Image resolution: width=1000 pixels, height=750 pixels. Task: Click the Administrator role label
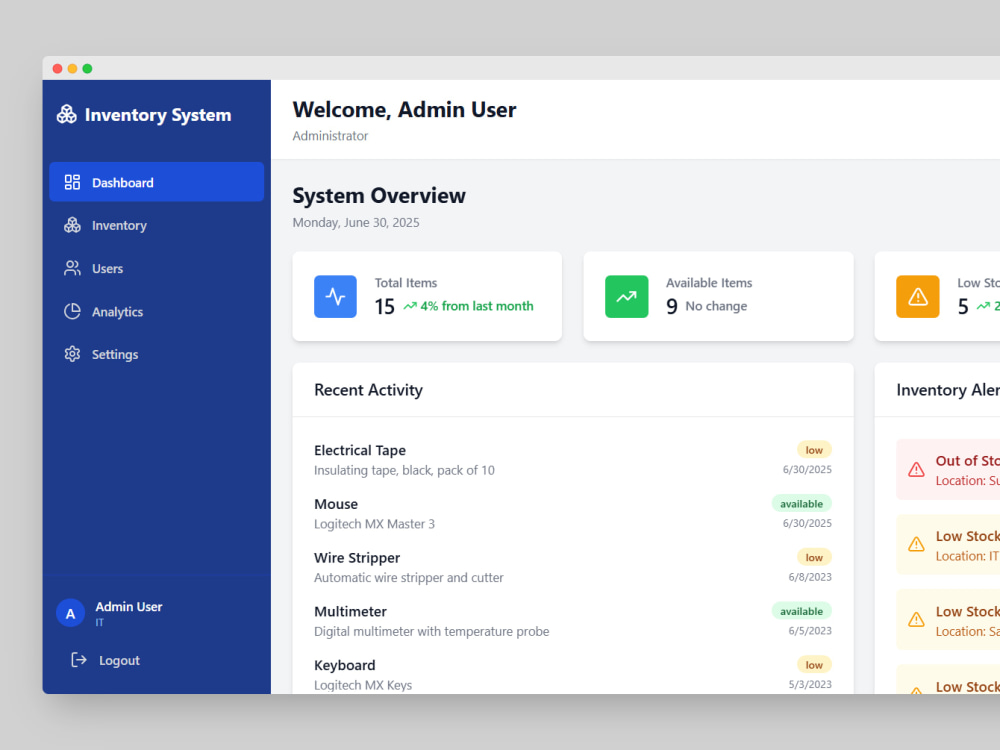[x=330, y=136]
